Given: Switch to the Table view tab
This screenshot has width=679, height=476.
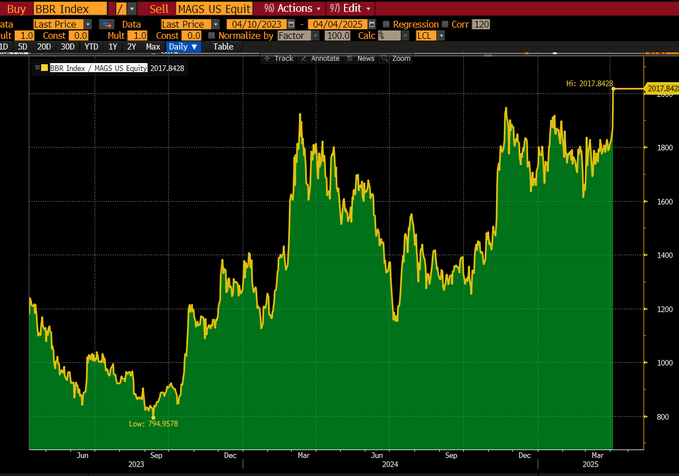Looking at the screenshot, I should coord(223,46).
